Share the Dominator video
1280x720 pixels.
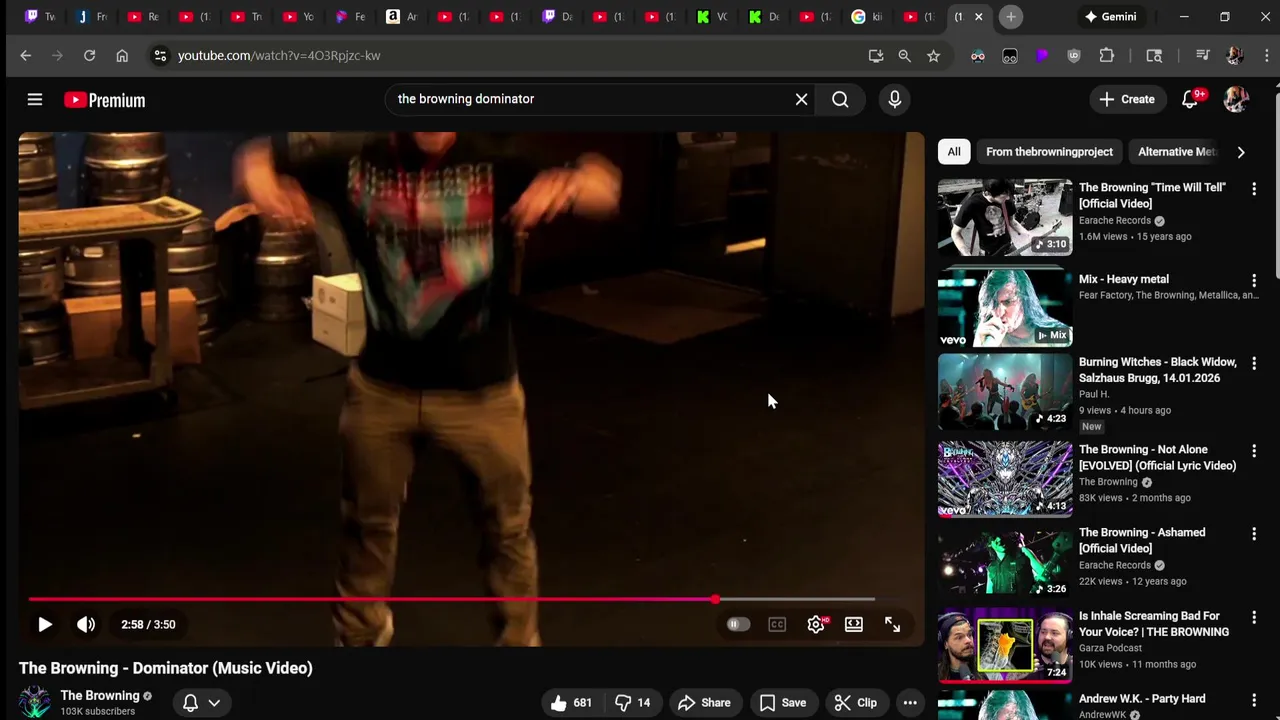point(704,702)
